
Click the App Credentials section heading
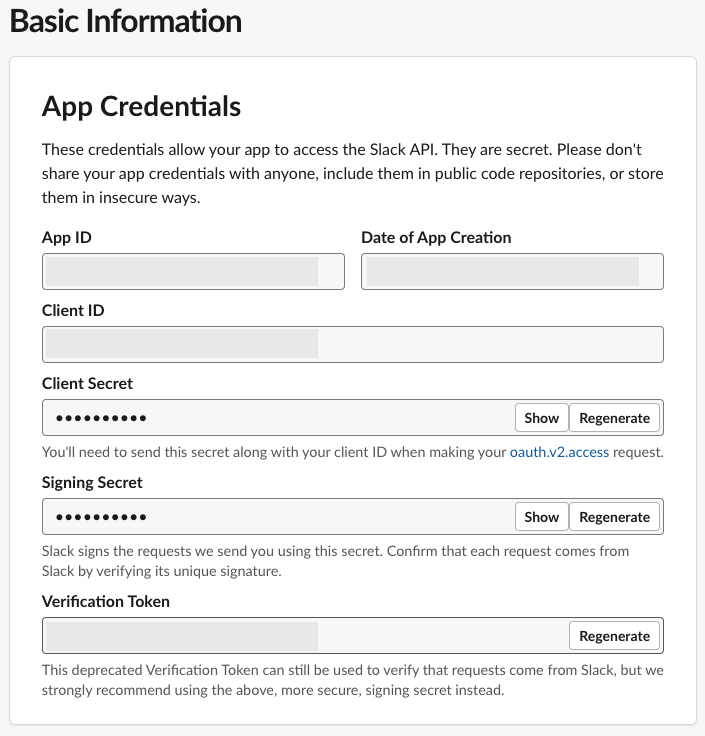coord(141,107)
